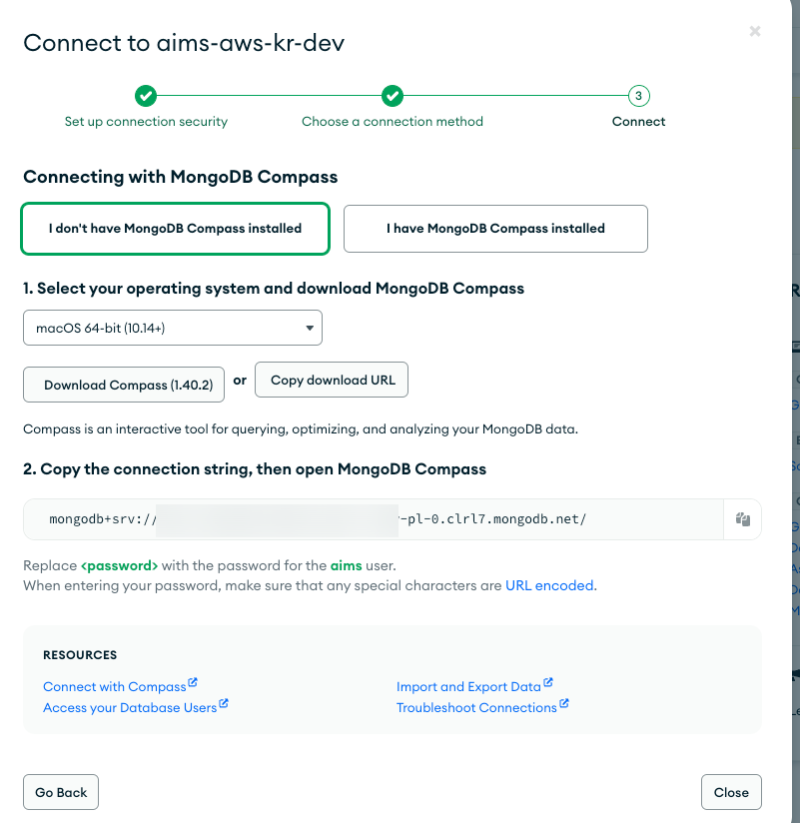
Task: Select "I don't have MongoDB Compass installed"
Action: 175,229
